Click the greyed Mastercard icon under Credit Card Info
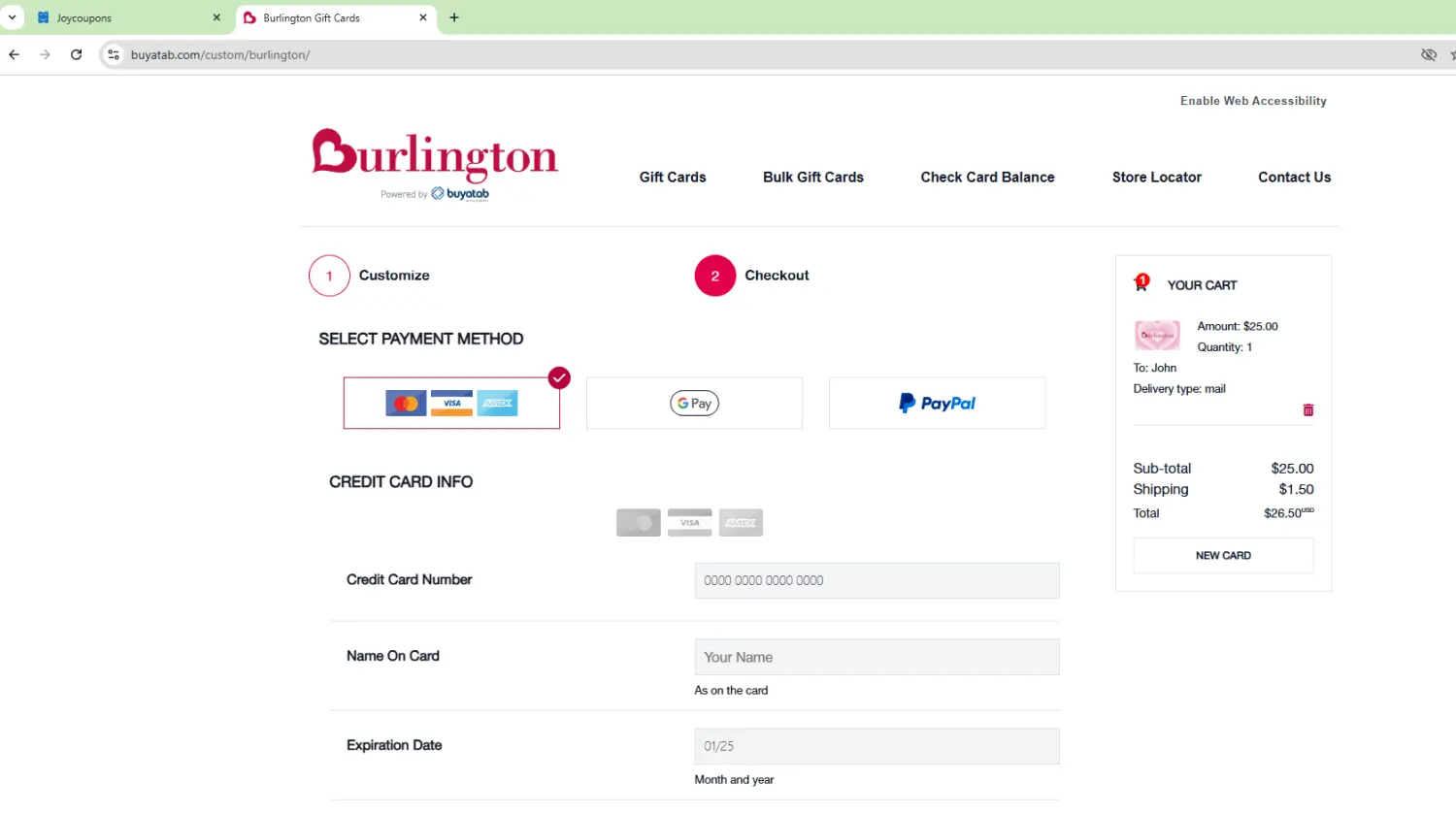Screen dimensions: 1456x815 639,523
